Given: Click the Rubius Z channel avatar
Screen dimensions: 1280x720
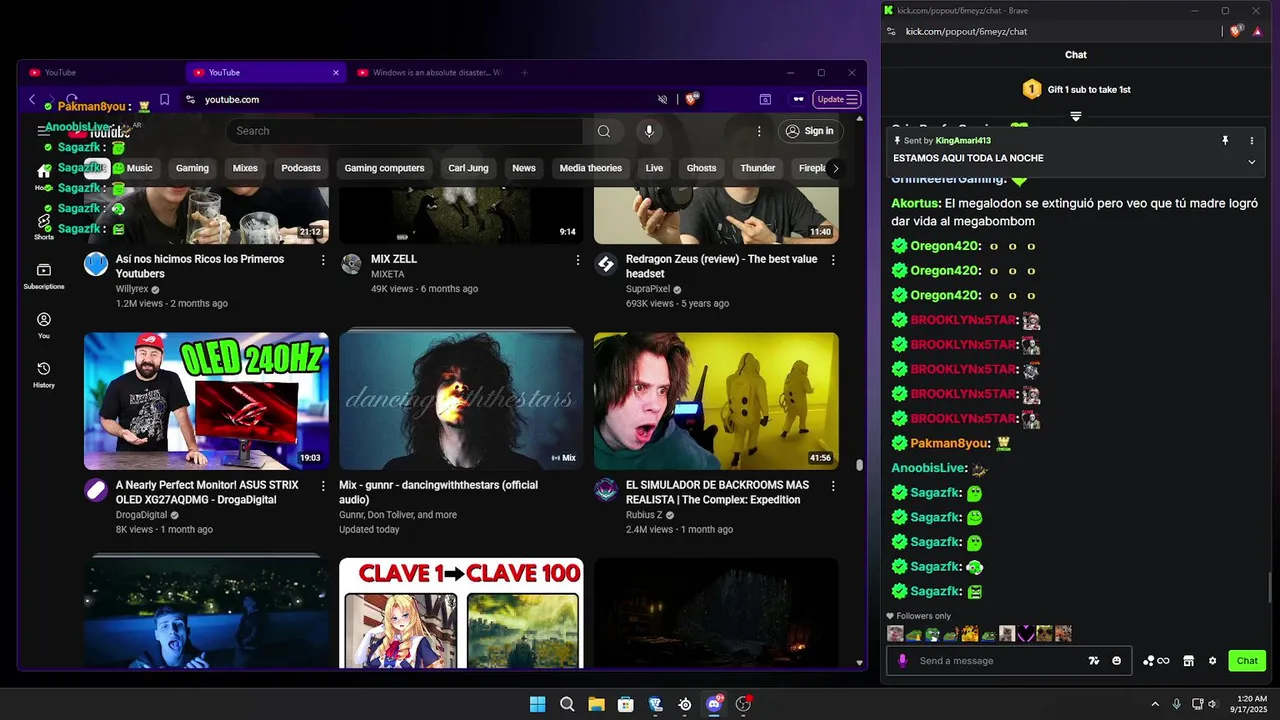Looking at the screenshot, I should point(606,490).
